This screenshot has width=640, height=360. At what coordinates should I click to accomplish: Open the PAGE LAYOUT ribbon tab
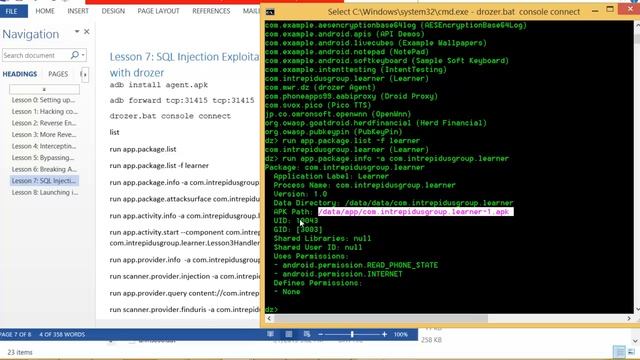point(158,11)
